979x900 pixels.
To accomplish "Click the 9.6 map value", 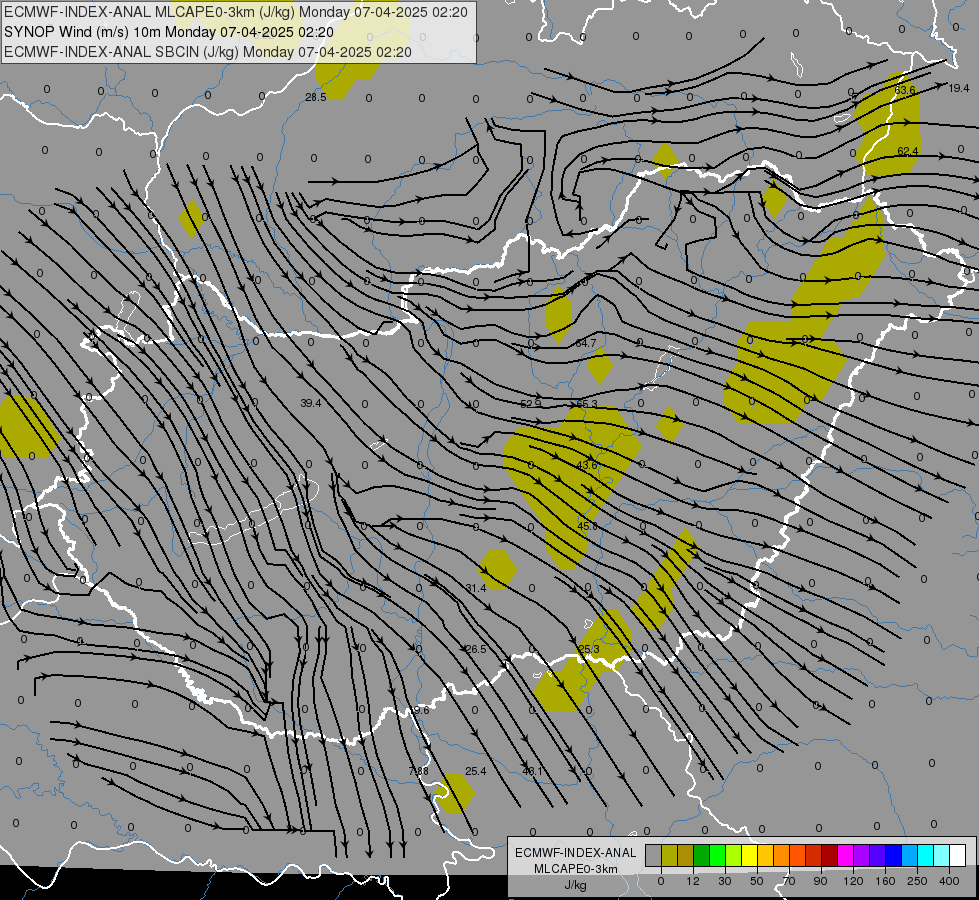I will pos(421,710).
